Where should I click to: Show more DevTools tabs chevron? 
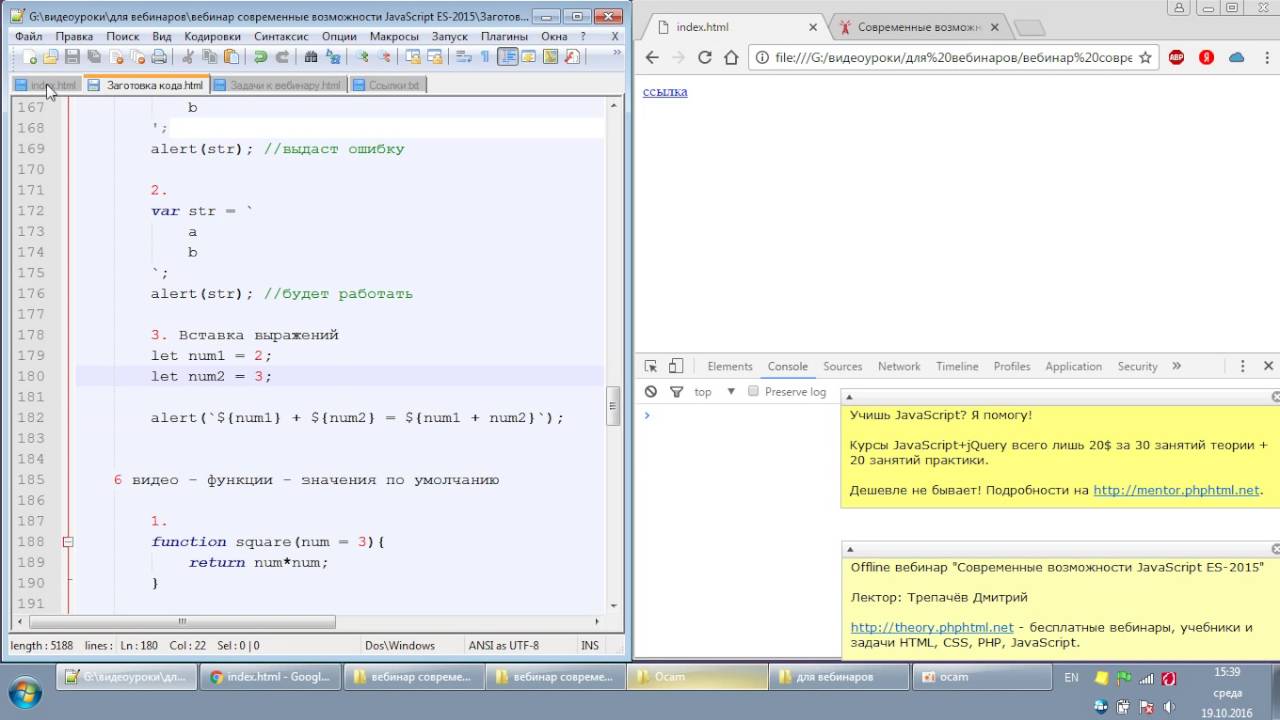coord(1176,366)
